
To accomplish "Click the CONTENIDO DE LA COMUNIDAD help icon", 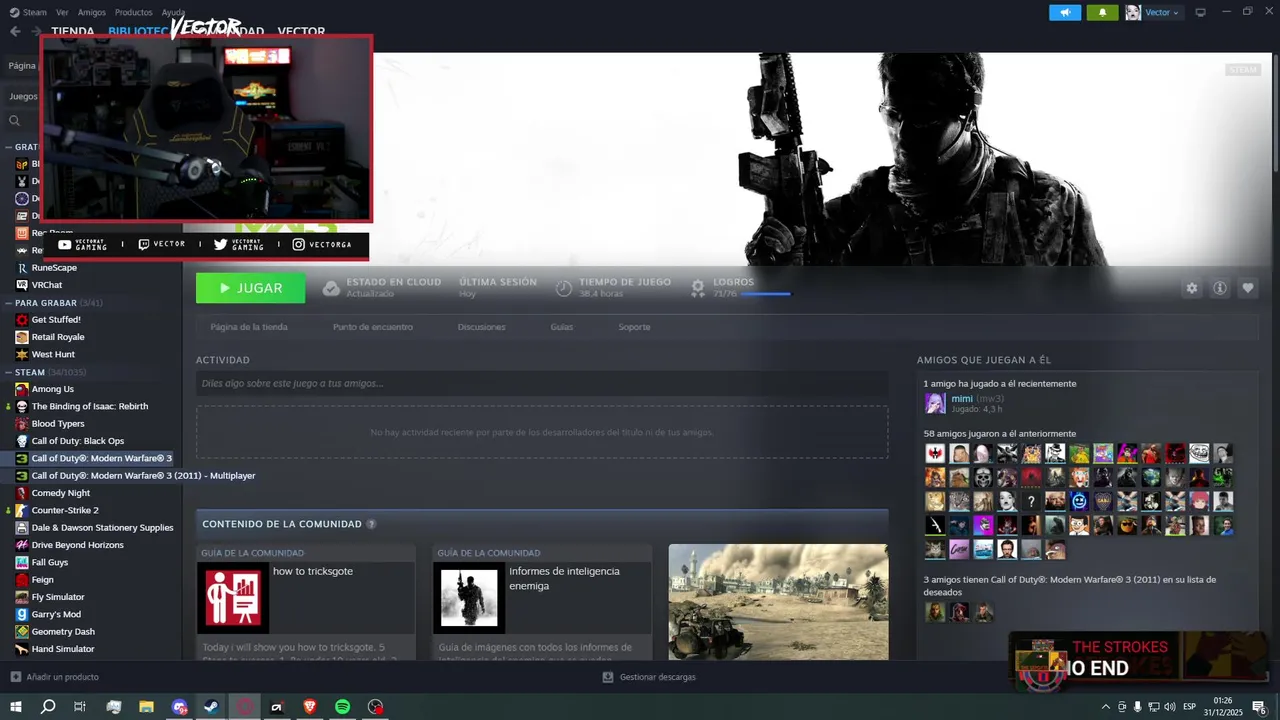I will point(371,524).
